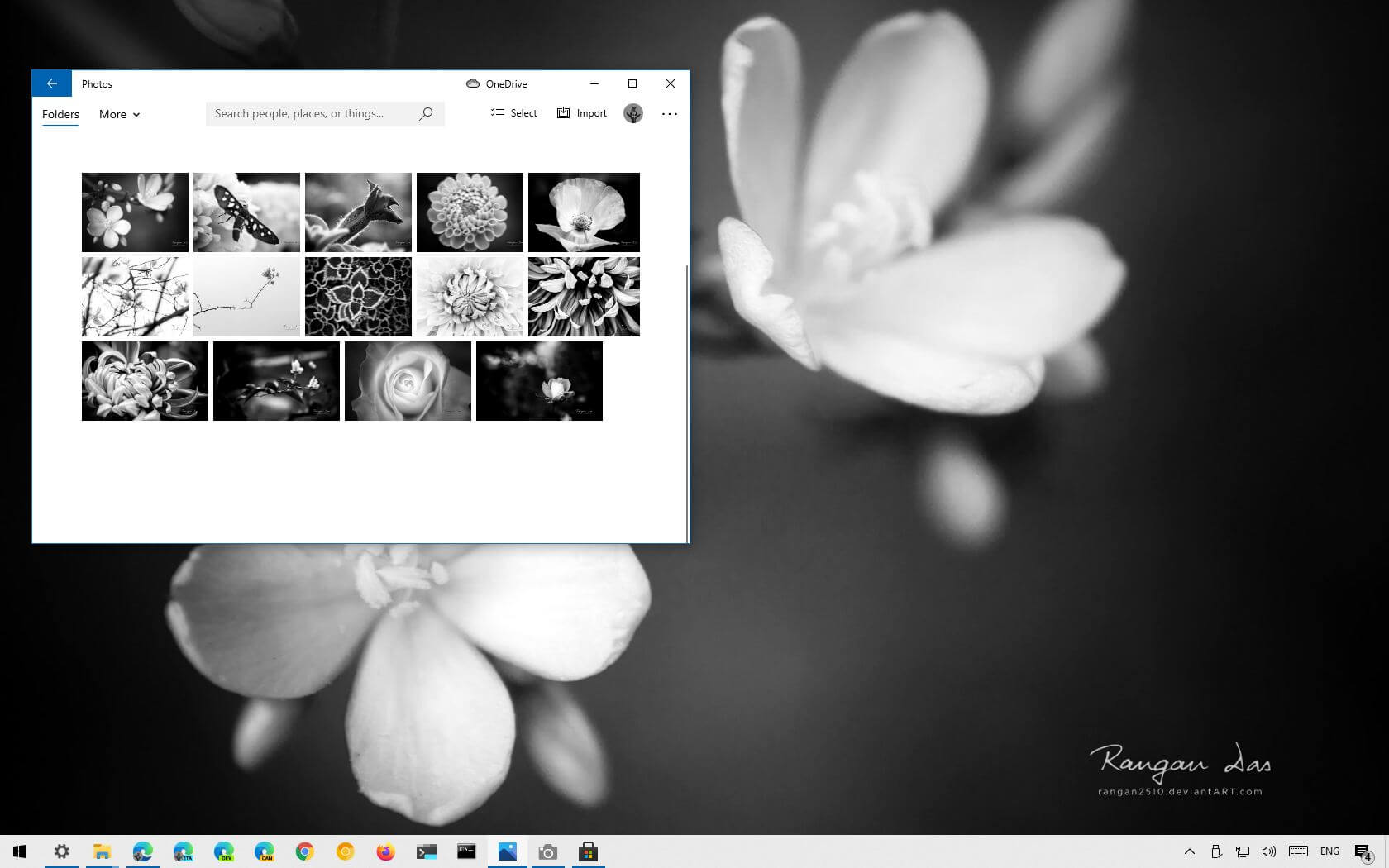Click the Select button

(x=513, y=113)
